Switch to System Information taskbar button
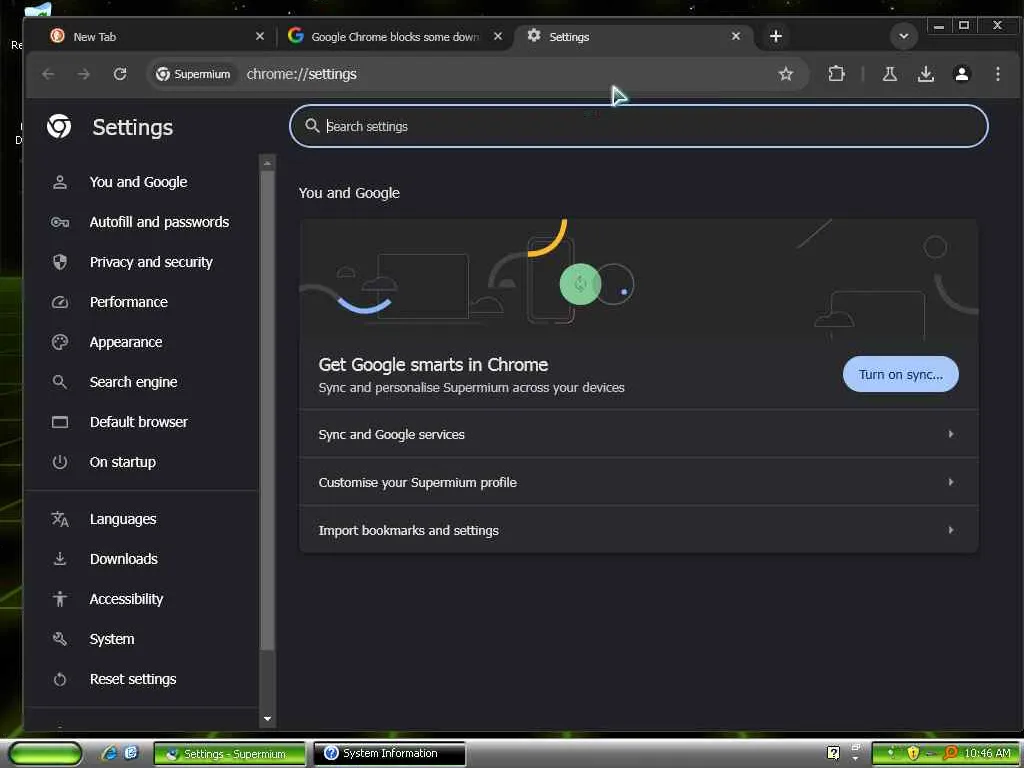The image size is (1024, 768). [390, 754]
